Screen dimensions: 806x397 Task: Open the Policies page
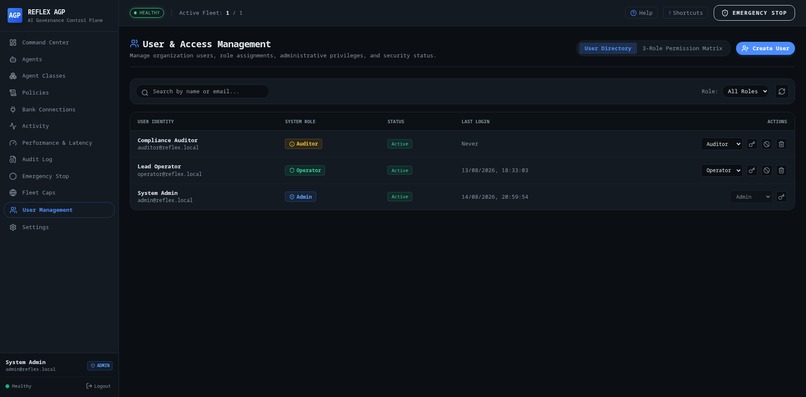click(x=59, y=93)
